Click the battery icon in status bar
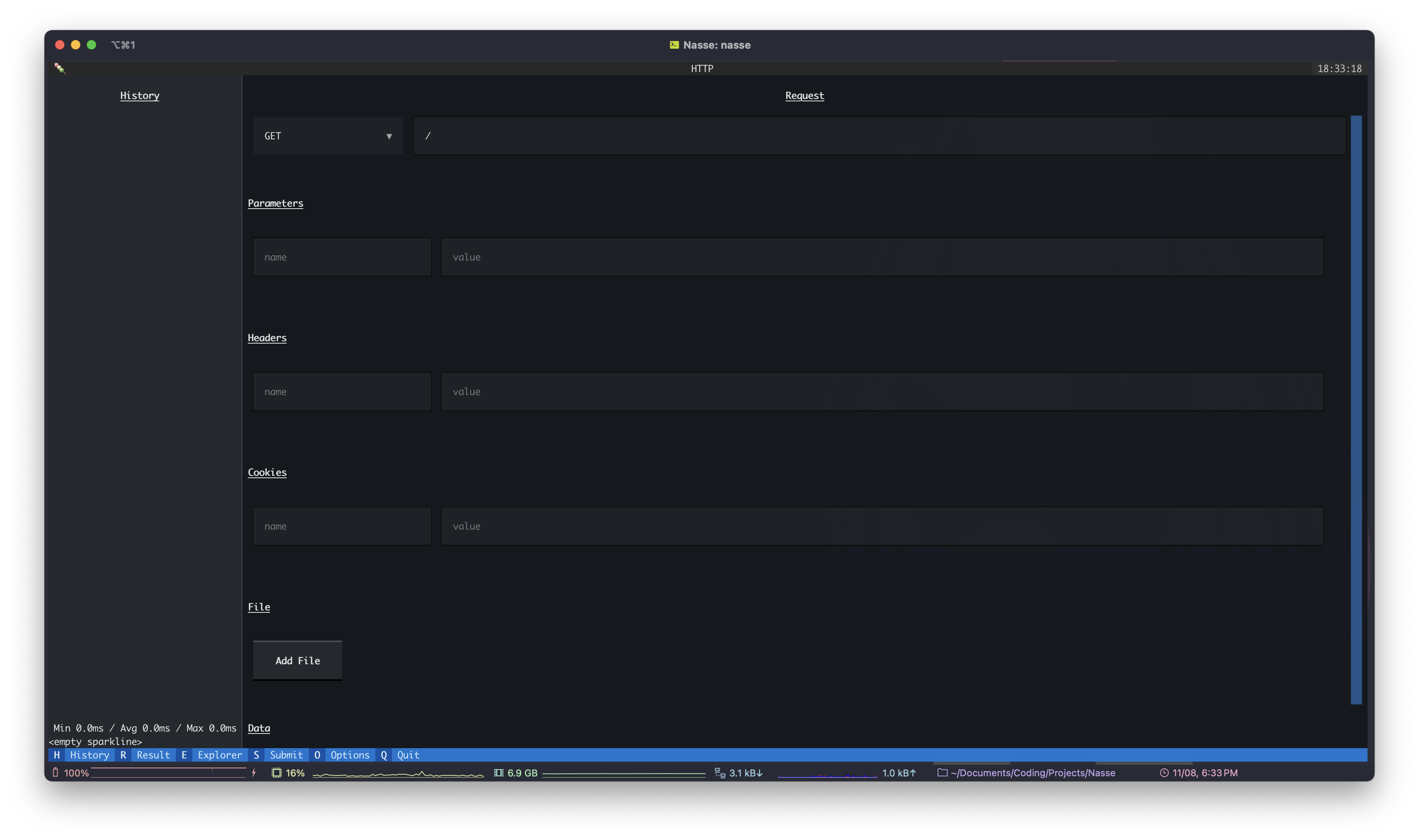The image size is (1419, 840). click(x=55, y=772)
